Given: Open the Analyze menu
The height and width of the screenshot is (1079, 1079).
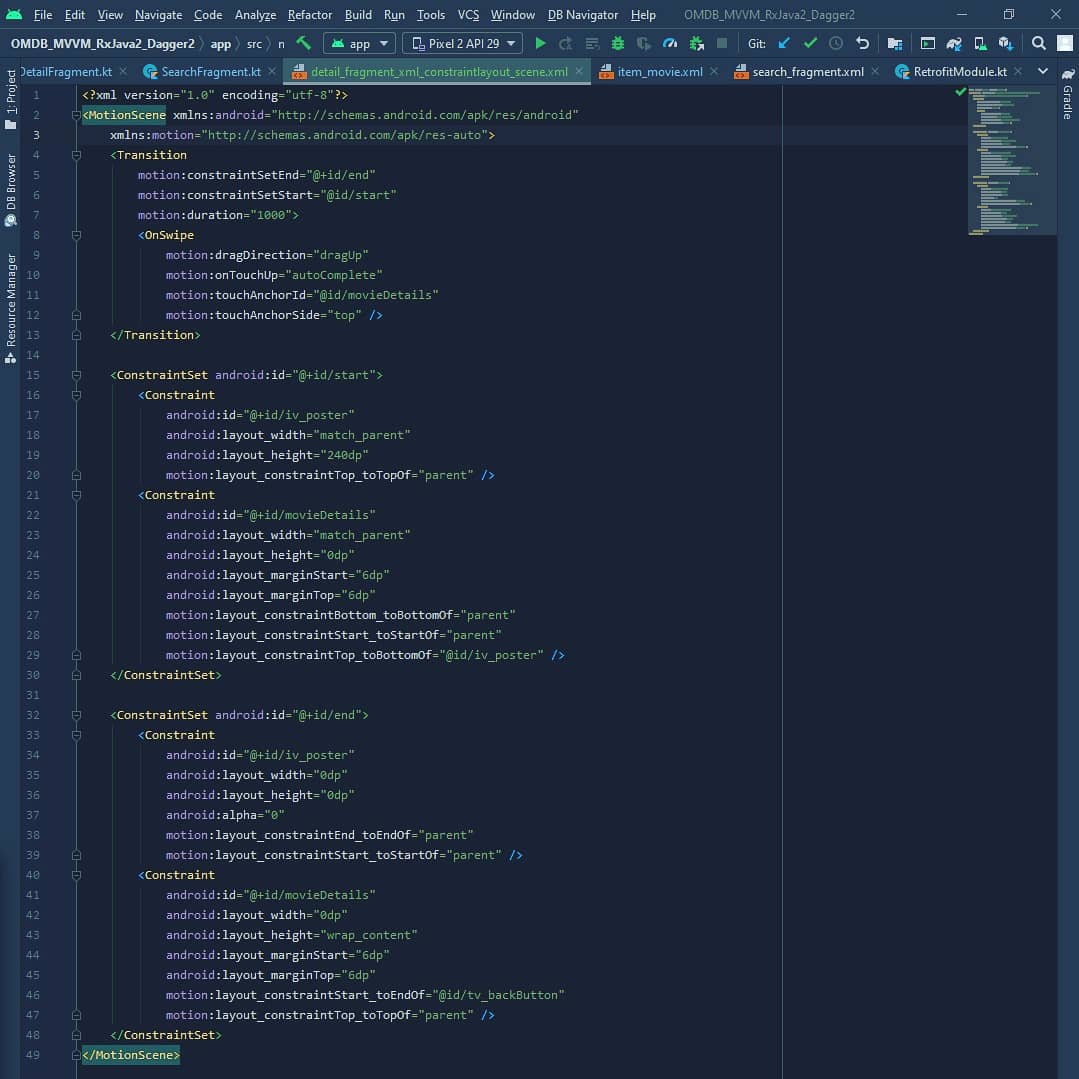Looking at the screenshot, I should 255,14.
